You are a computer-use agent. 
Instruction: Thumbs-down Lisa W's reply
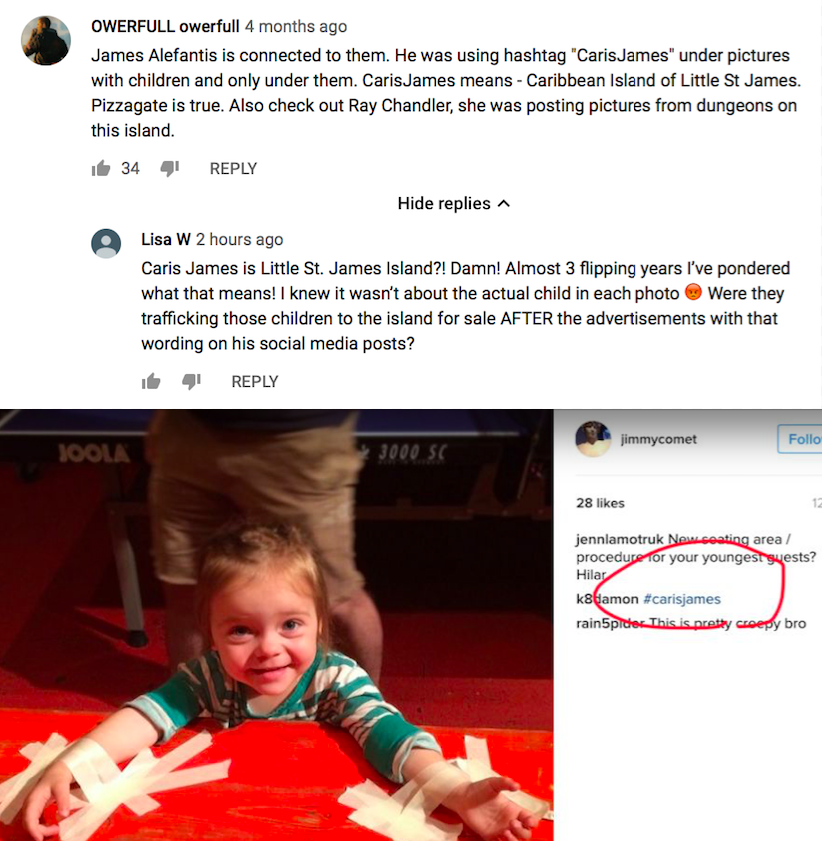click(191, 381)
